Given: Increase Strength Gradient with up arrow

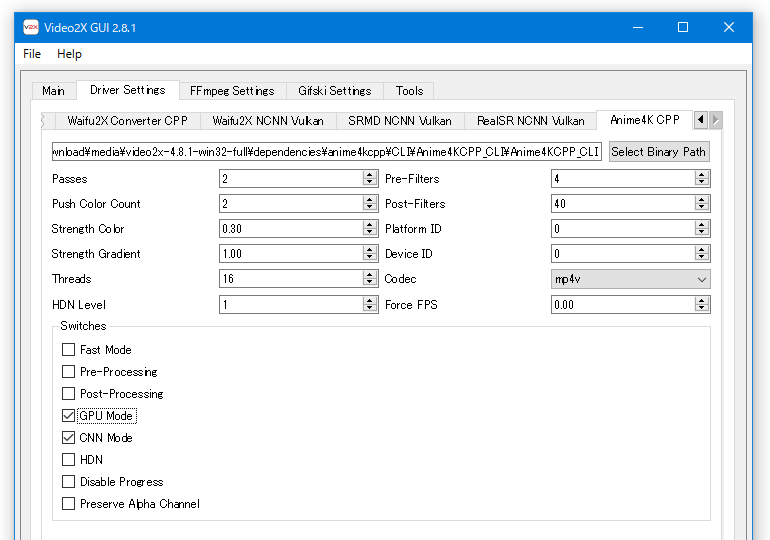Looking at the screenshot, I should [x=370, y=250].
